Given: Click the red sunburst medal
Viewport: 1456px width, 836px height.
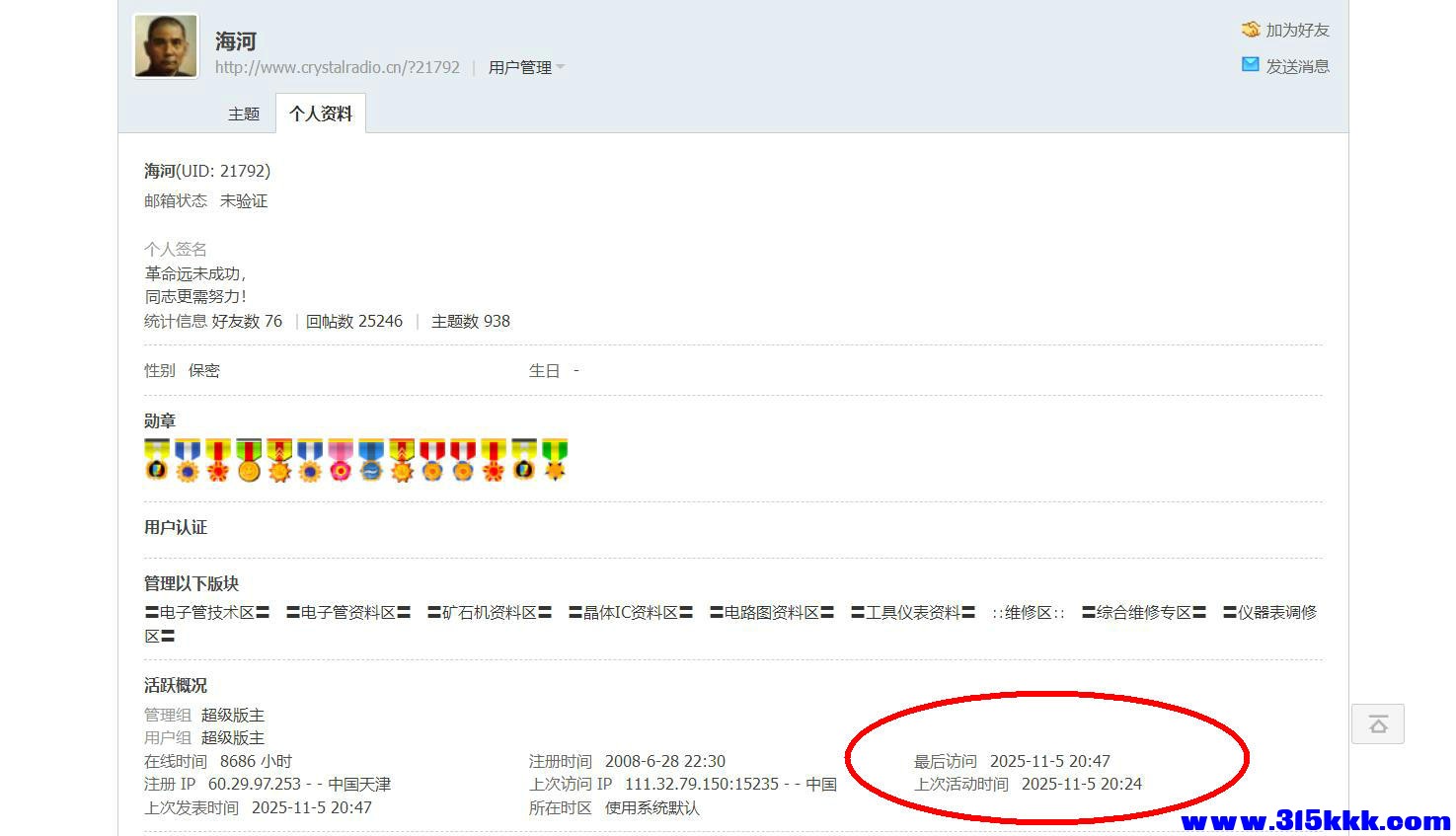Looking at the screenshot, I should tap(216, 464).
